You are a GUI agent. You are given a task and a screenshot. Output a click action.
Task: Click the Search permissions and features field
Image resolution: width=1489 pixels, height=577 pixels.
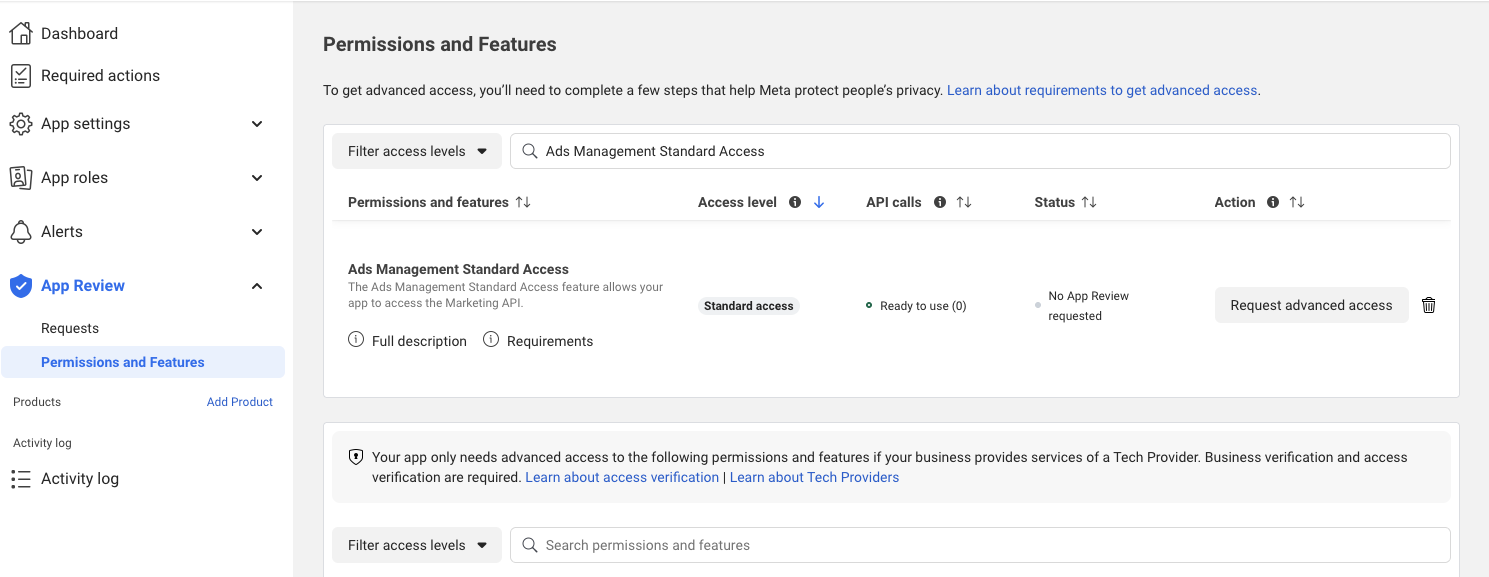pyautogui.click(x=980, y=545)
